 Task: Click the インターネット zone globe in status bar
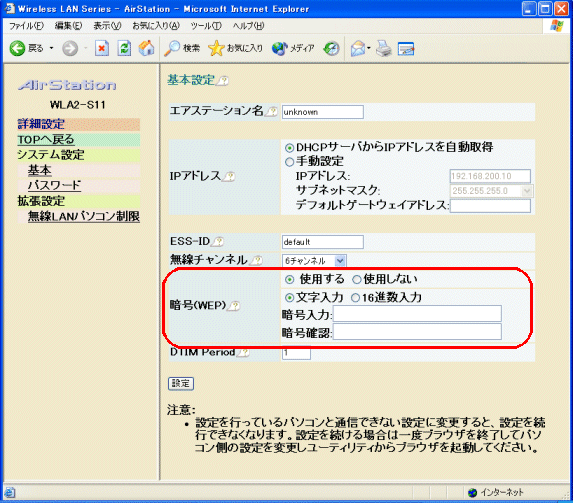coord(473,492)
